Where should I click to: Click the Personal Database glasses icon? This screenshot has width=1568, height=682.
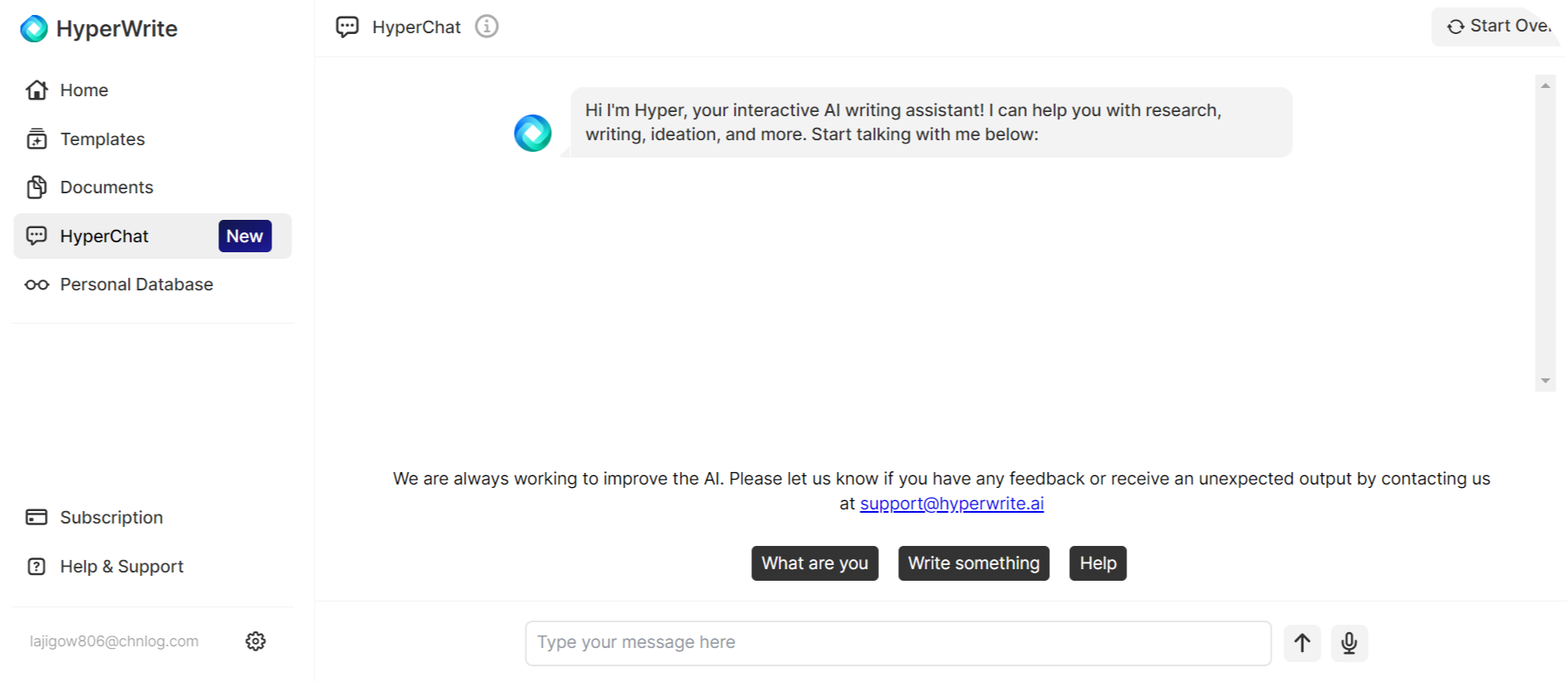point(37,285)
